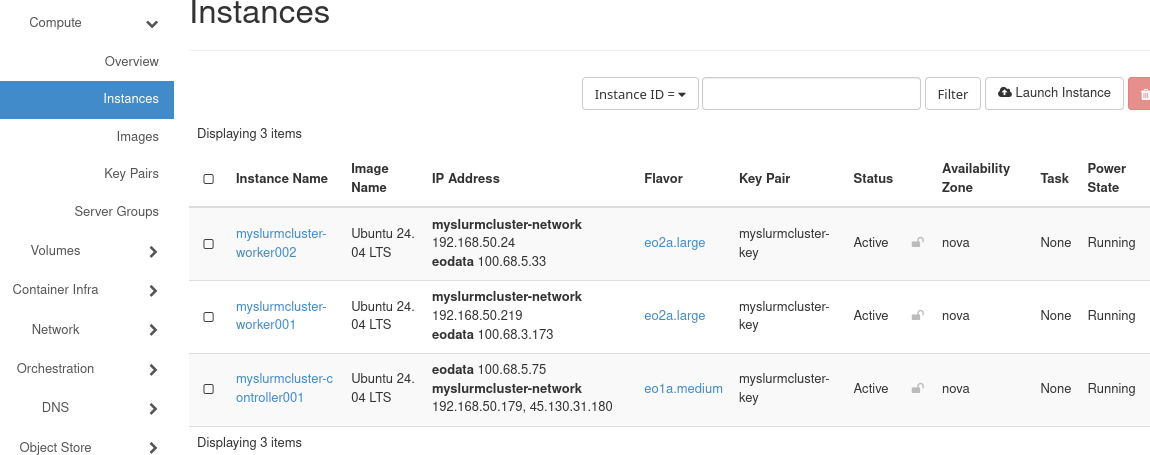The width and height of the screenshot is (1150, 455).
Task: Open the Server Groups page
Action: pyautogui.click(x=116, y=211)
